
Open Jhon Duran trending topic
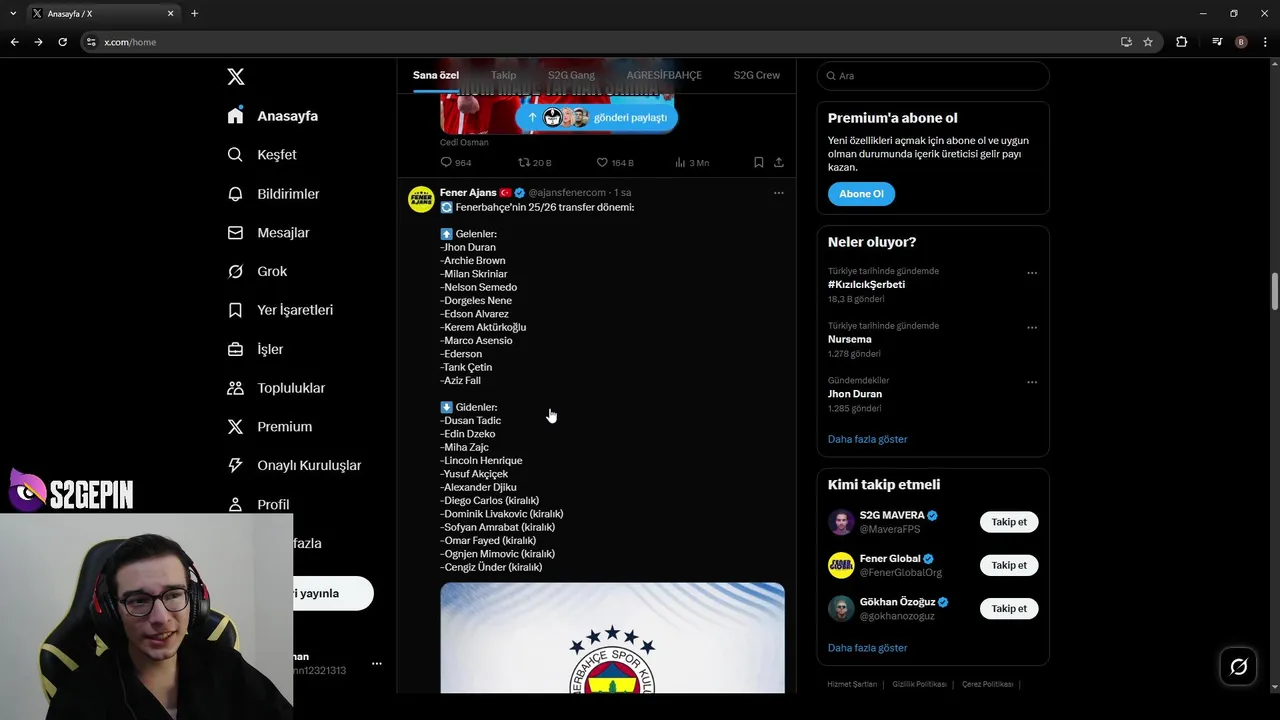pos(855,394)
